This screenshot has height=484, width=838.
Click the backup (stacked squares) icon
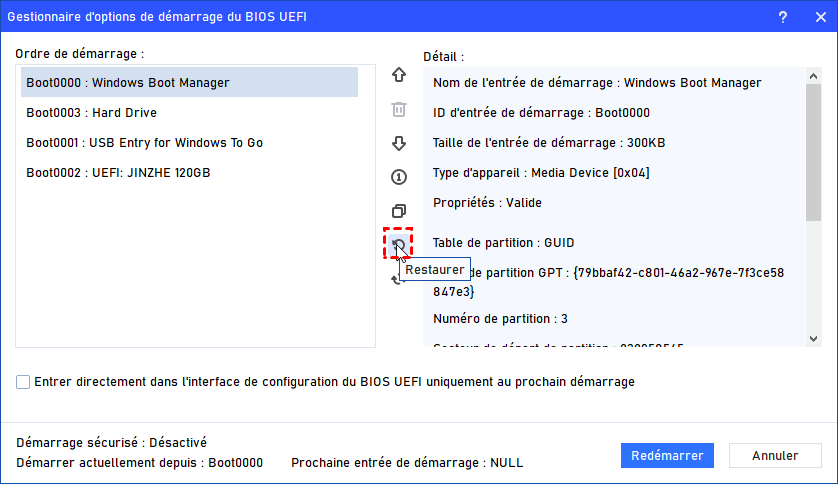399,211
